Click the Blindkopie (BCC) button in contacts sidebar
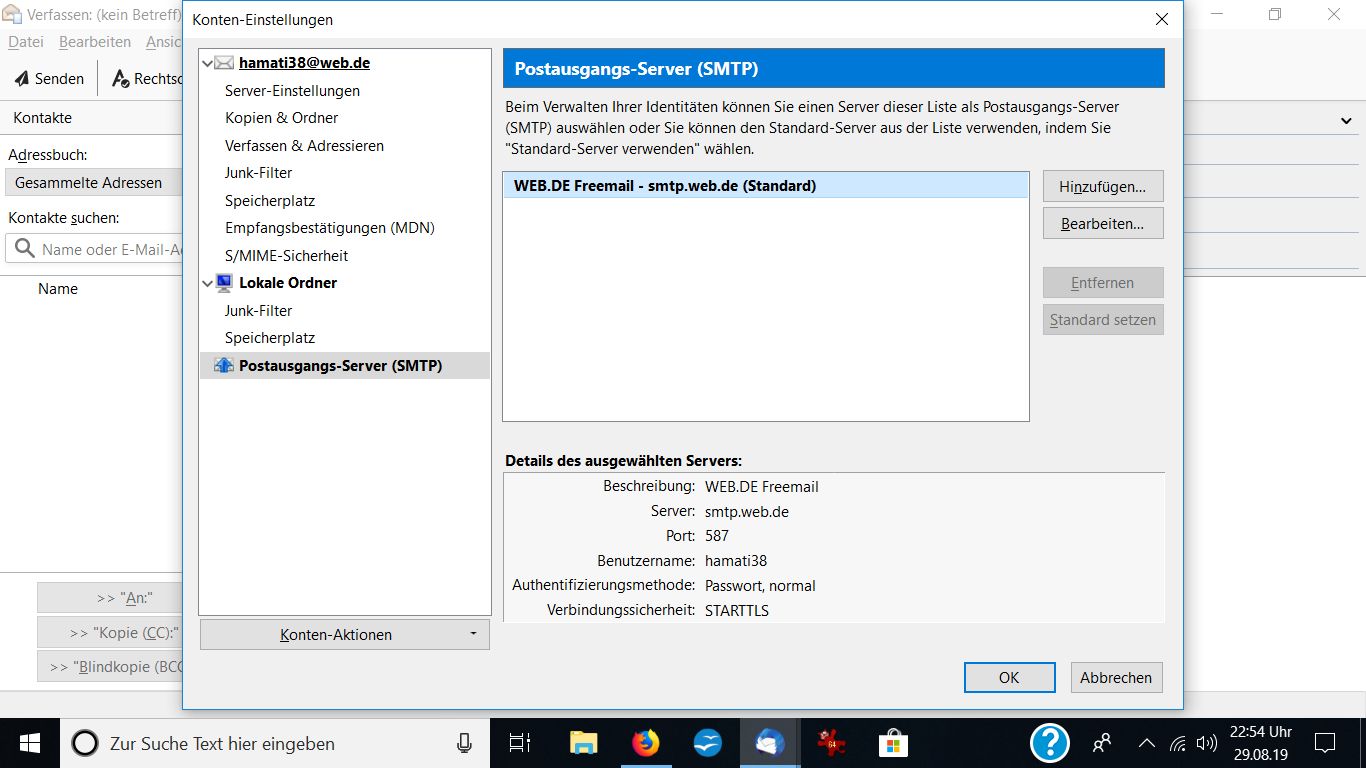Image resolution: width=1366 pixels, height=768 pixels. pos(110,667)
